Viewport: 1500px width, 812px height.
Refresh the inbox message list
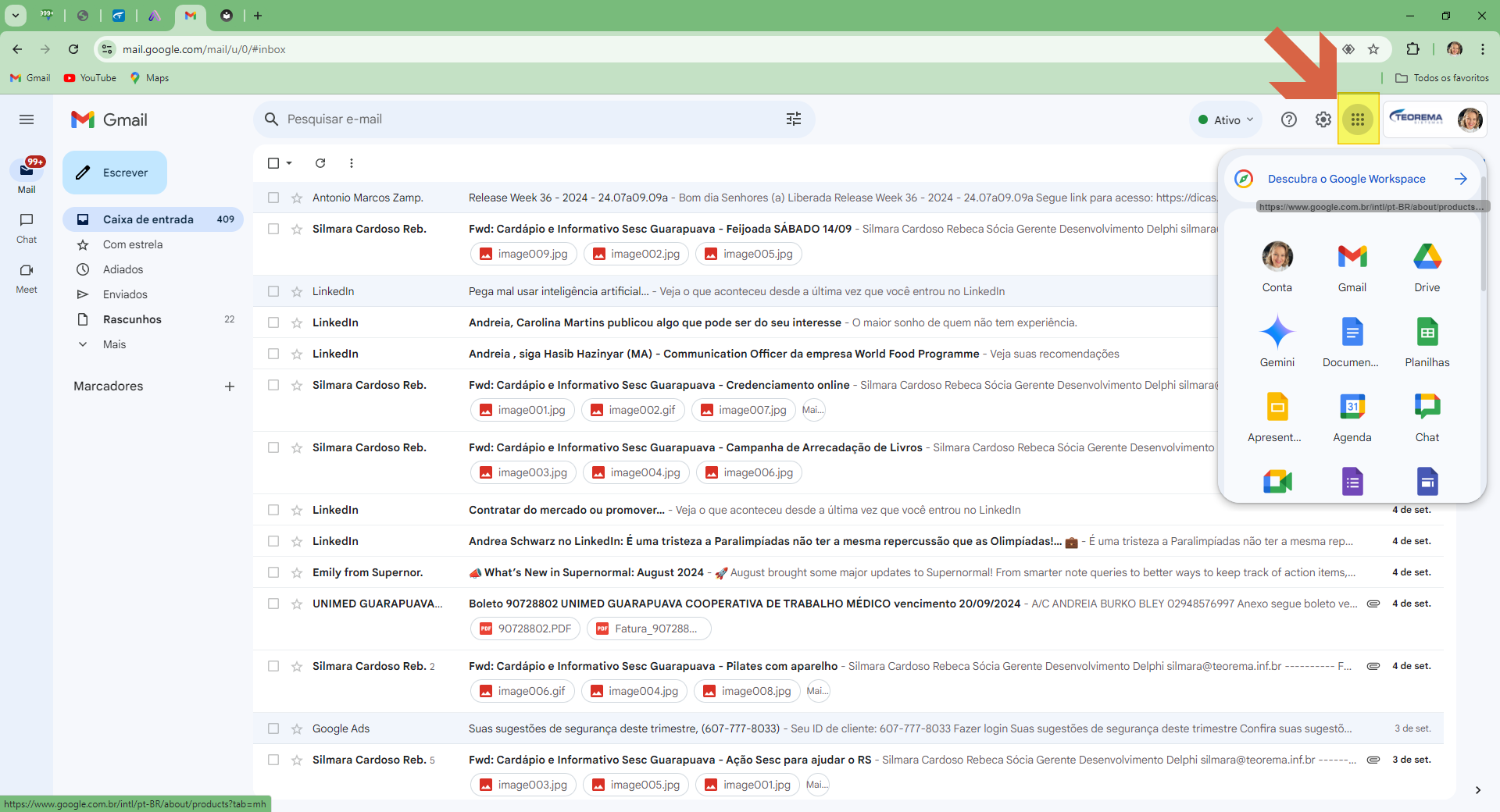click(320, 163)
